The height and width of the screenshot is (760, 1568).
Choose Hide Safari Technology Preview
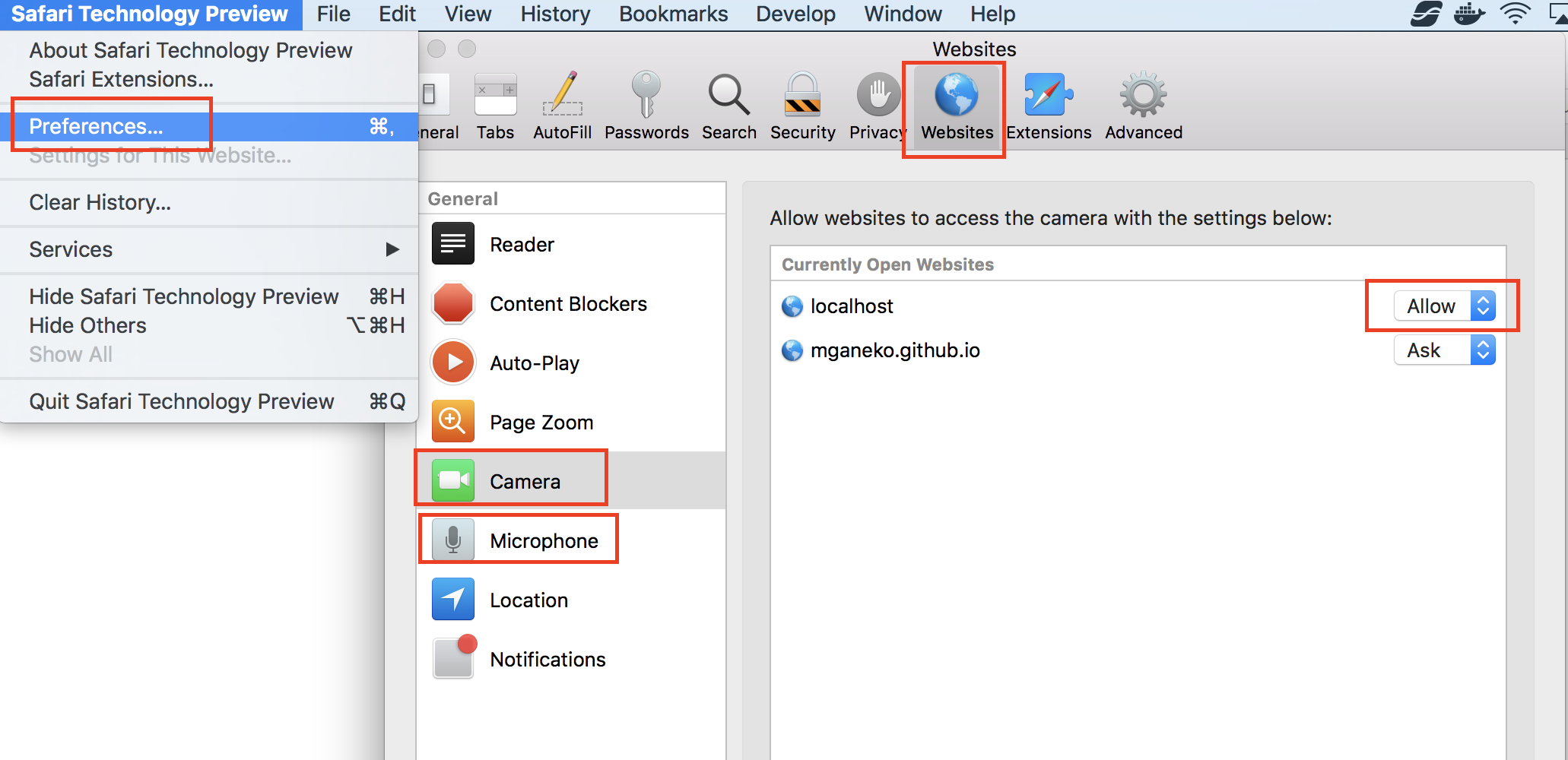pos(209,296)
